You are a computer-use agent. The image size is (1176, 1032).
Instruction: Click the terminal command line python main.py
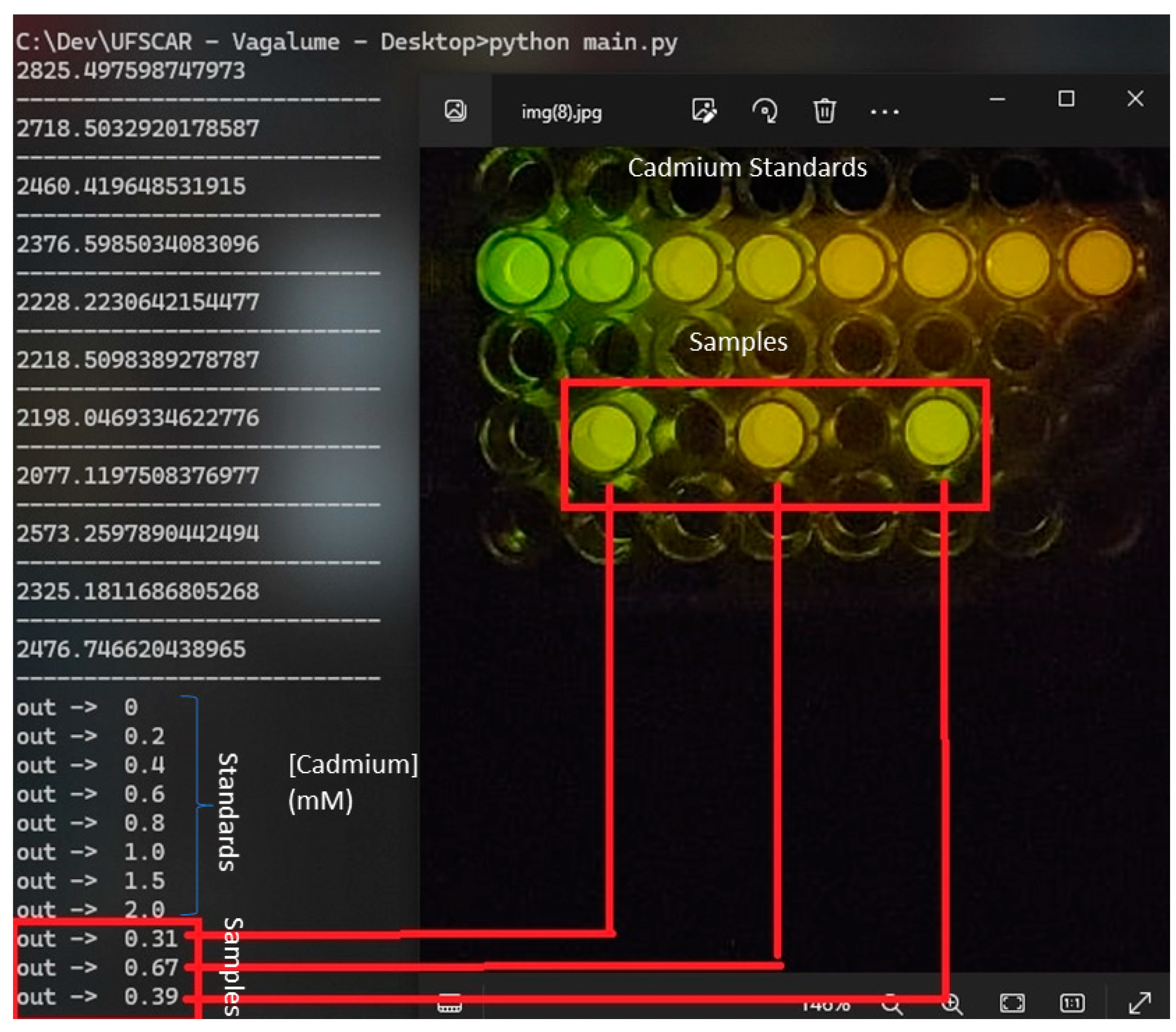(x=582, y=43)
